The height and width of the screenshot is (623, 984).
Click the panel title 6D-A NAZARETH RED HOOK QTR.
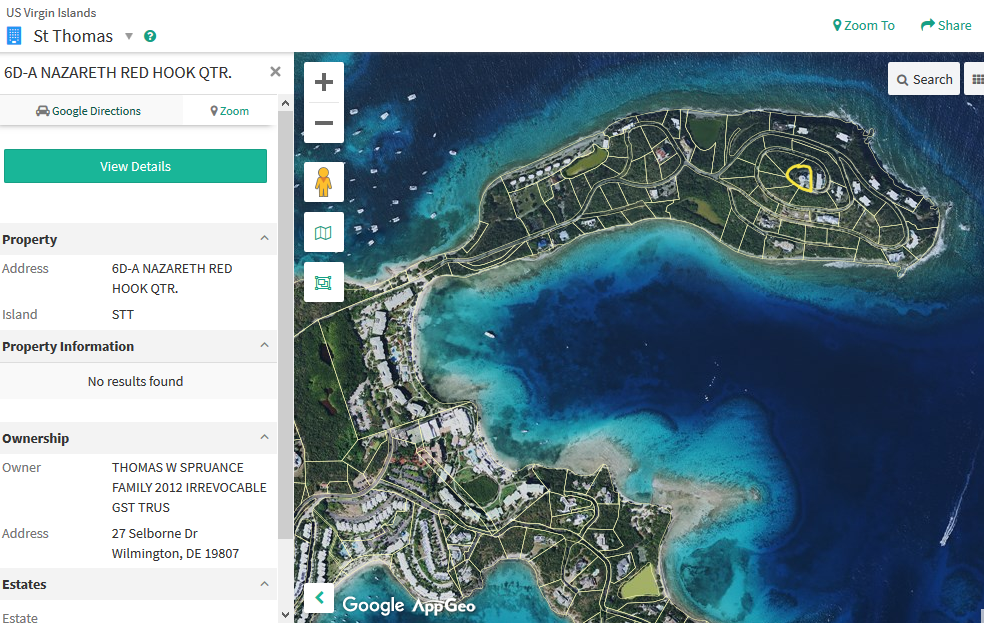pos(118,73)
